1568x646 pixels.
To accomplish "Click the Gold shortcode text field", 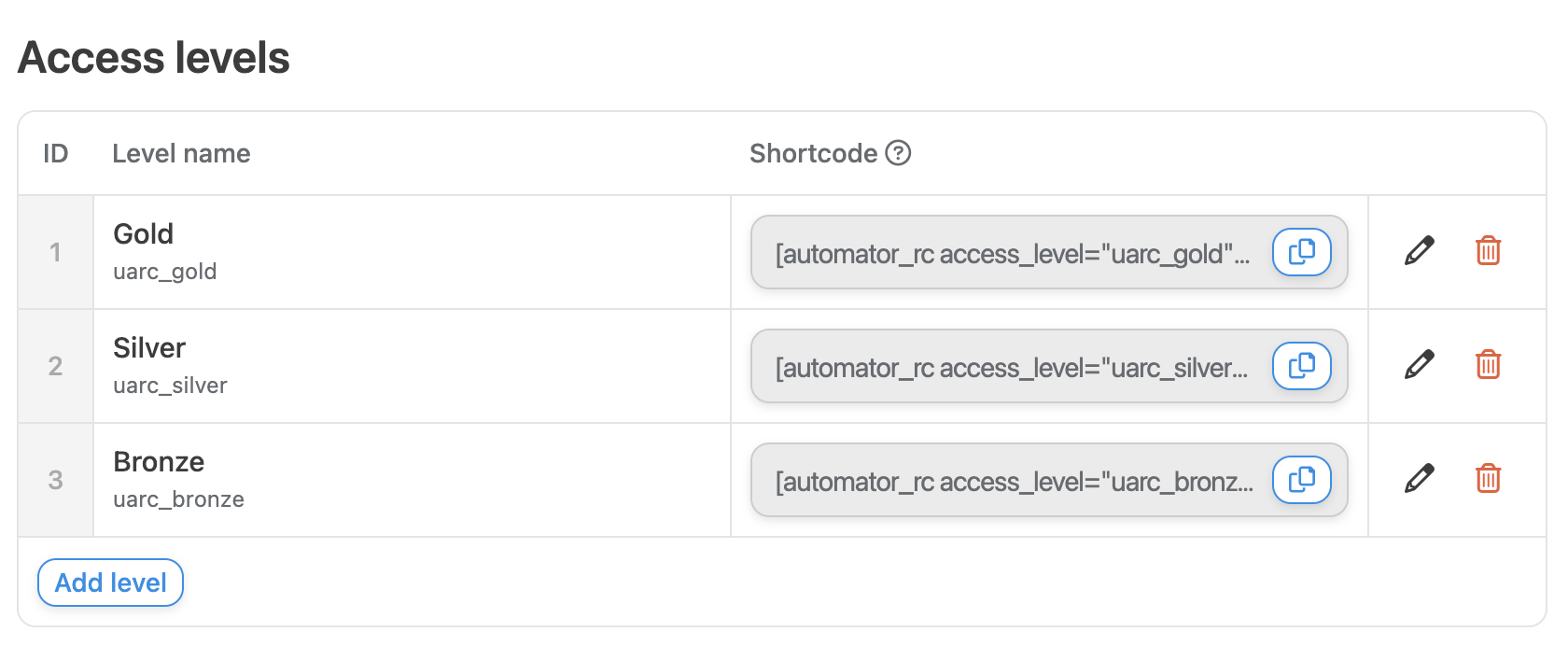I will pyautogui.click(x=1012, y=254).
